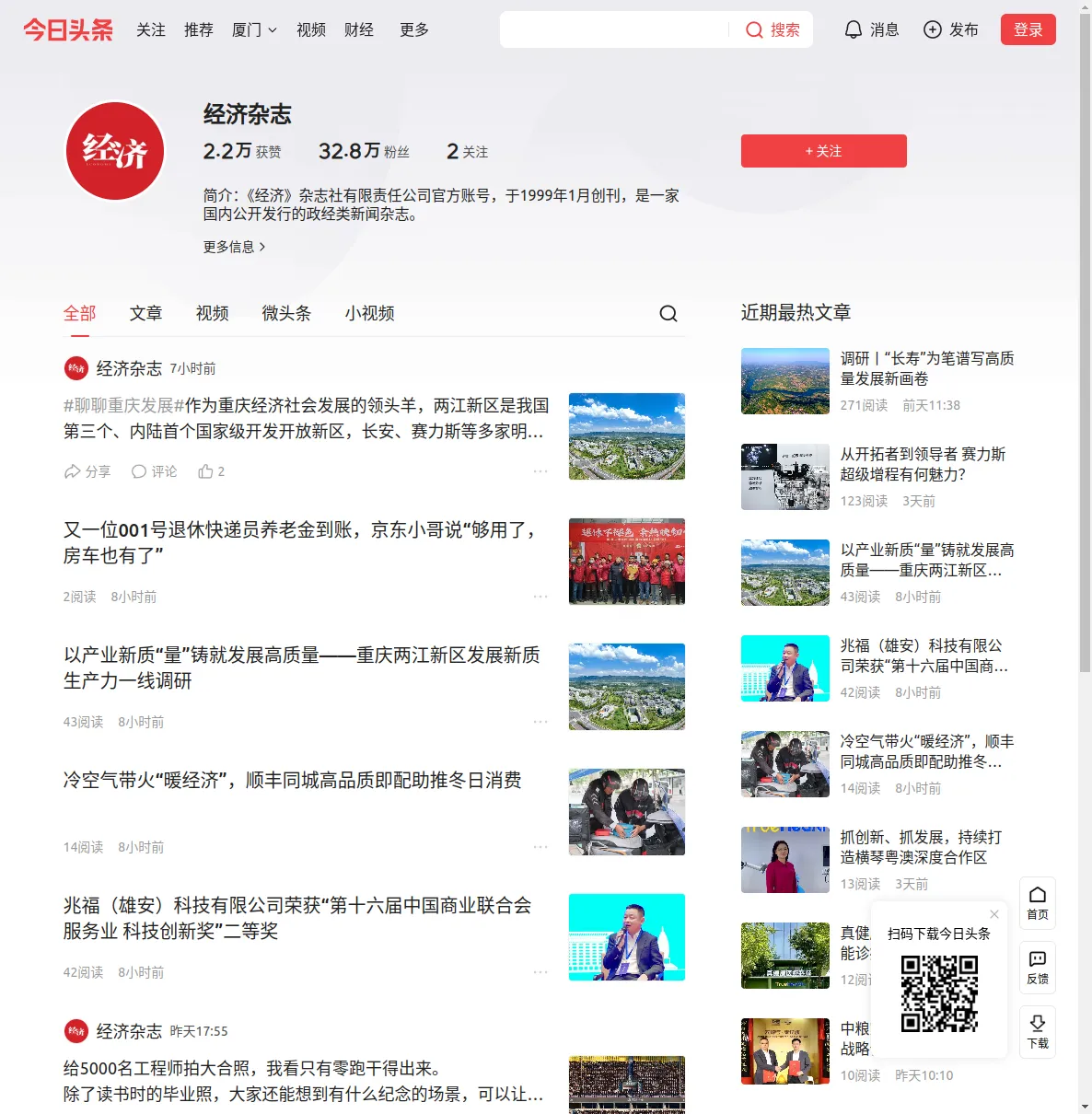Like the 聊聊重庆发展 post
Screen dimensions: 1092x1114
coord(211,471)
